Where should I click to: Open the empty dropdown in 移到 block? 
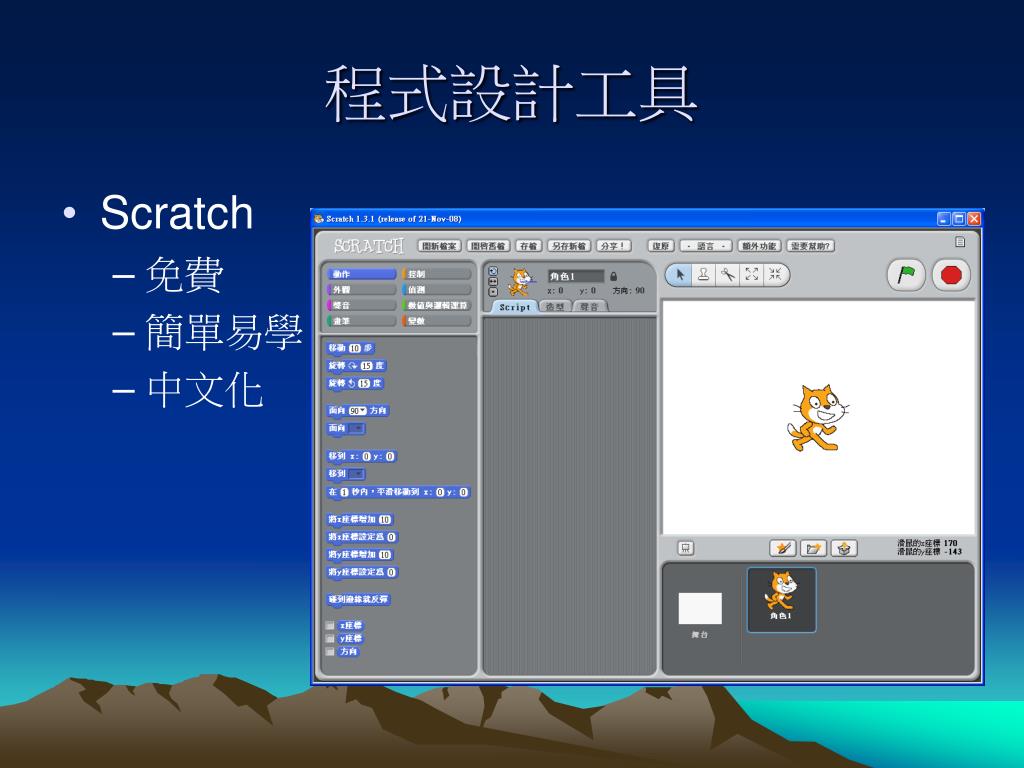coord(356,474)
